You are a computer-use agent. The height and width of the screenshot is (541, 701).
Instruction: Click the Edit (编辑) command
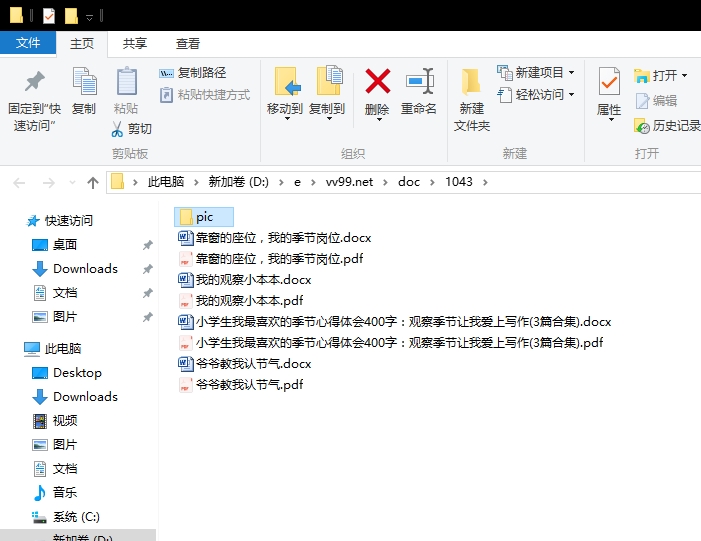656,101
